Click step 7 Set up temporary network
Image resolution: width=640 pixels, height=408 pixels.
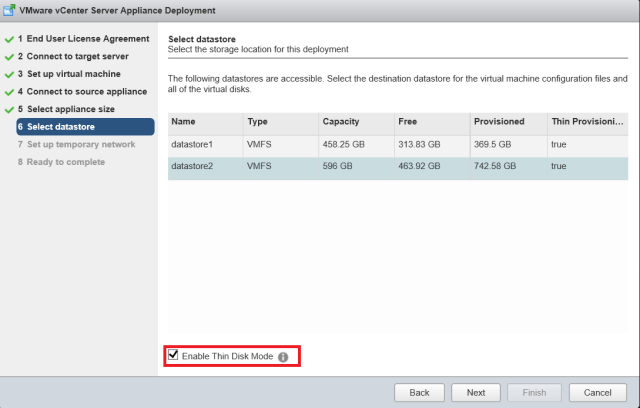pos(76,144)
